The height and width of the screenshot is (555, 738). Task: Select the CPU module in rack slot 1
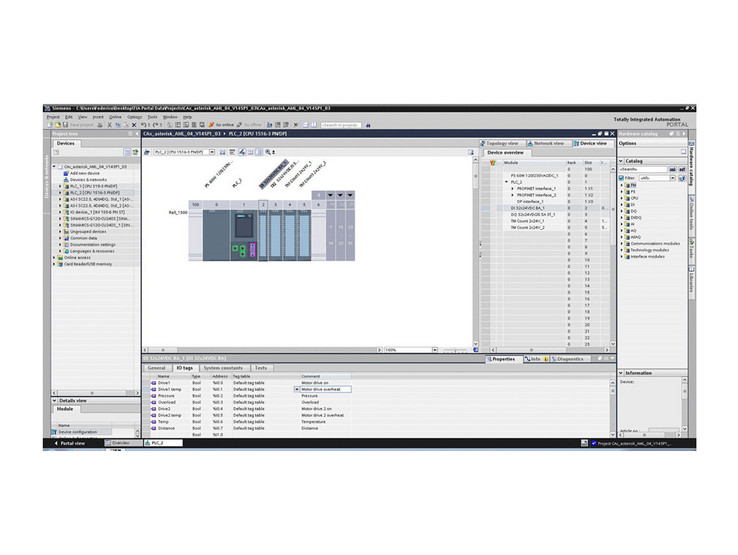244,235
